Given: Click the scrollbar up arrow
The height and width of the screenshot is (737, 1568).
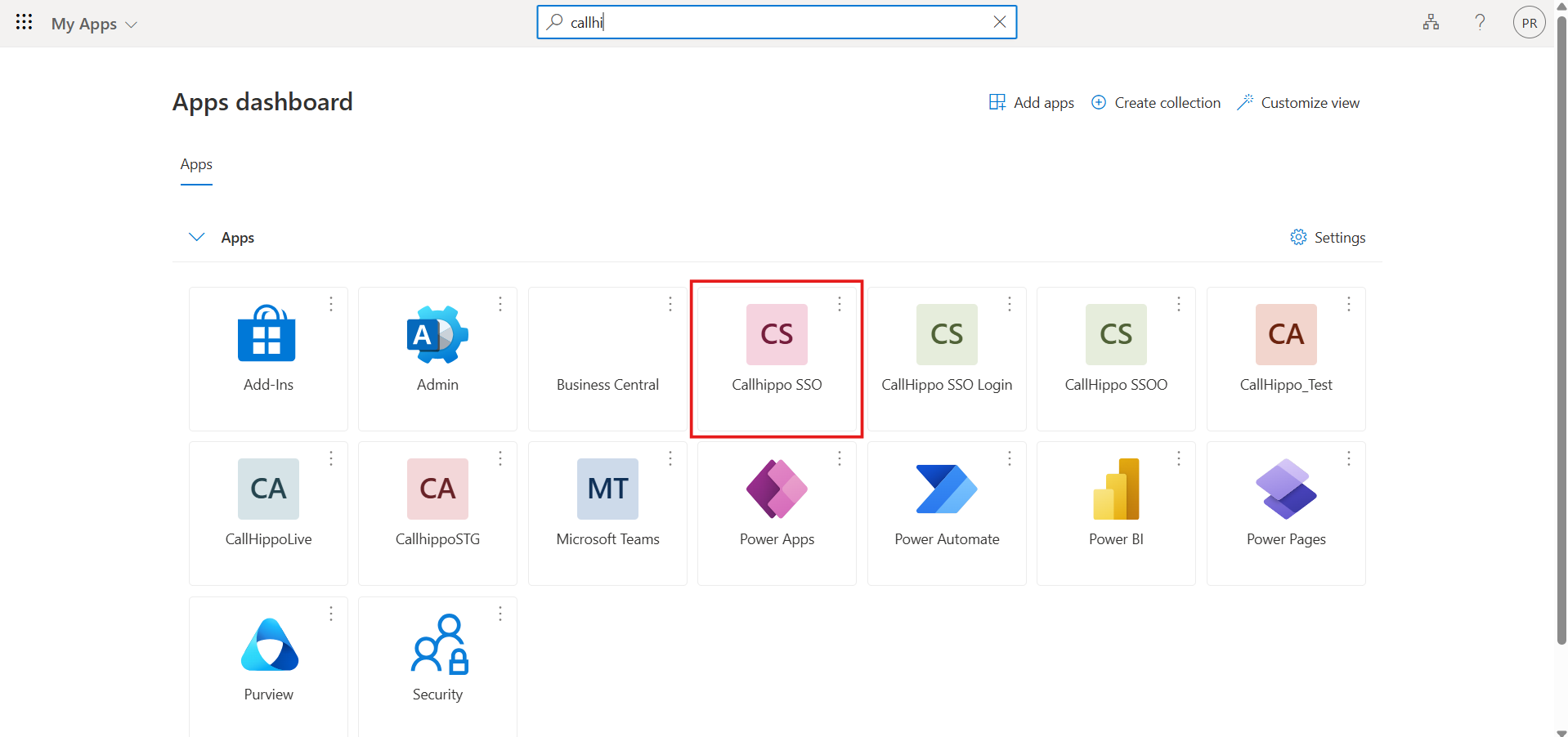Looking at the screenshot, I should click(1561, 6).
